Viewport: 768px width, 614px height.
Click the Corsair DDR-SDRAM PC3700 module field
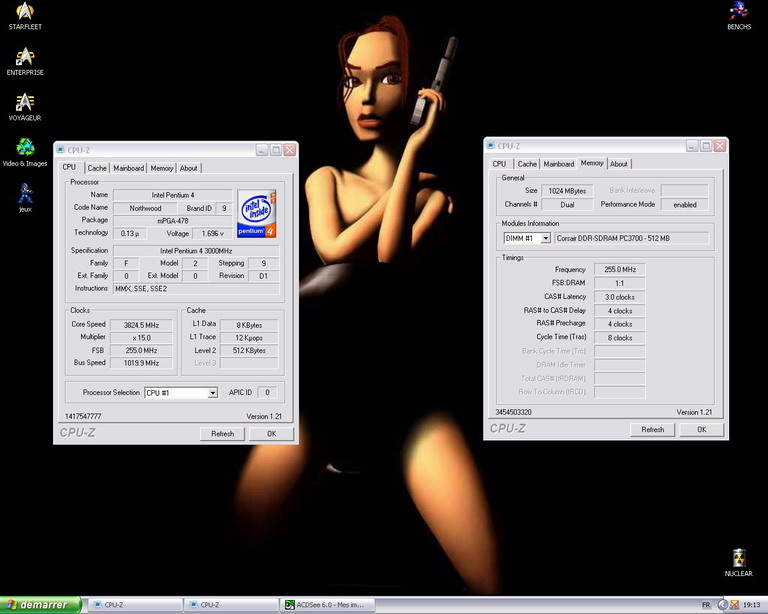point(631,238)
